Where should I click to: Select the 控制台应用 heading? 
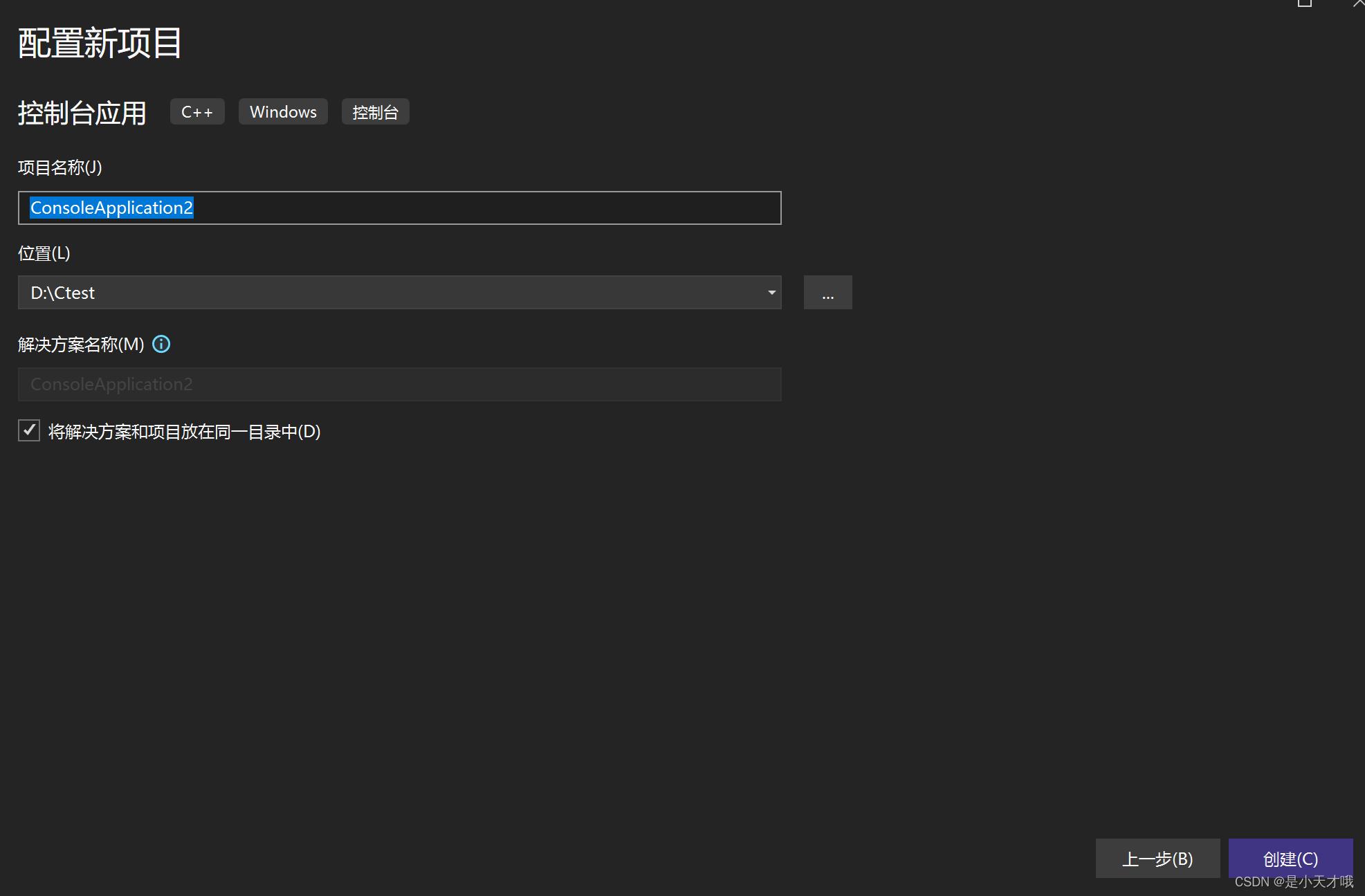click(81, 113)
